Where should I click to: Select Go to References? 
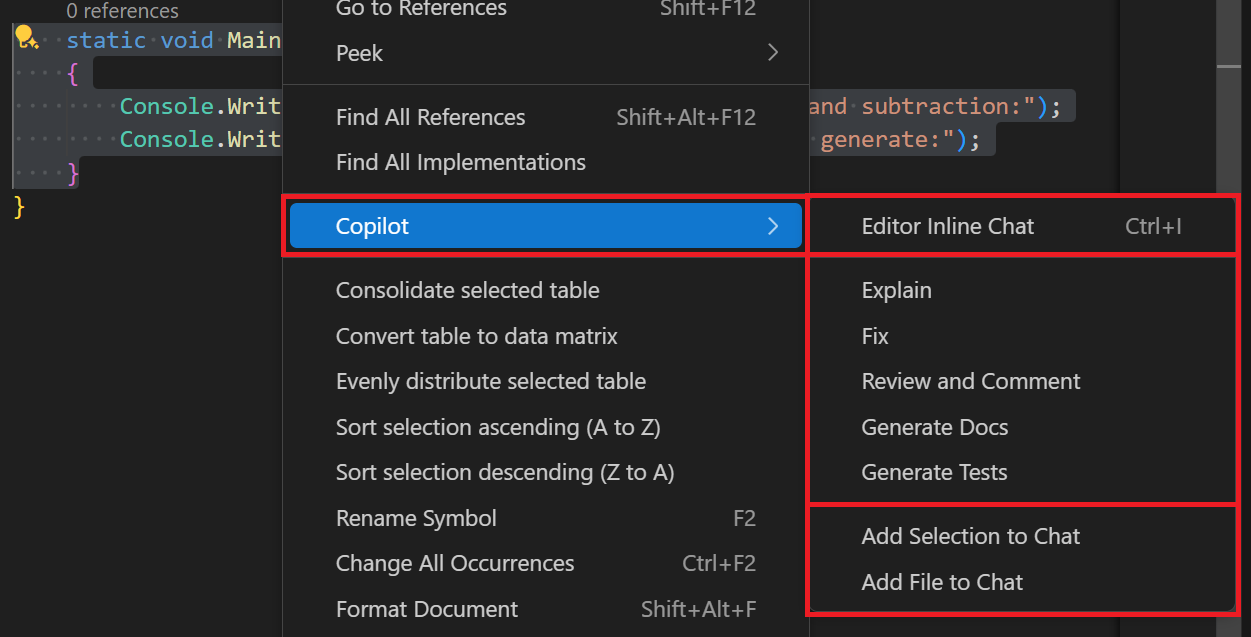click(x=545, y=9)
